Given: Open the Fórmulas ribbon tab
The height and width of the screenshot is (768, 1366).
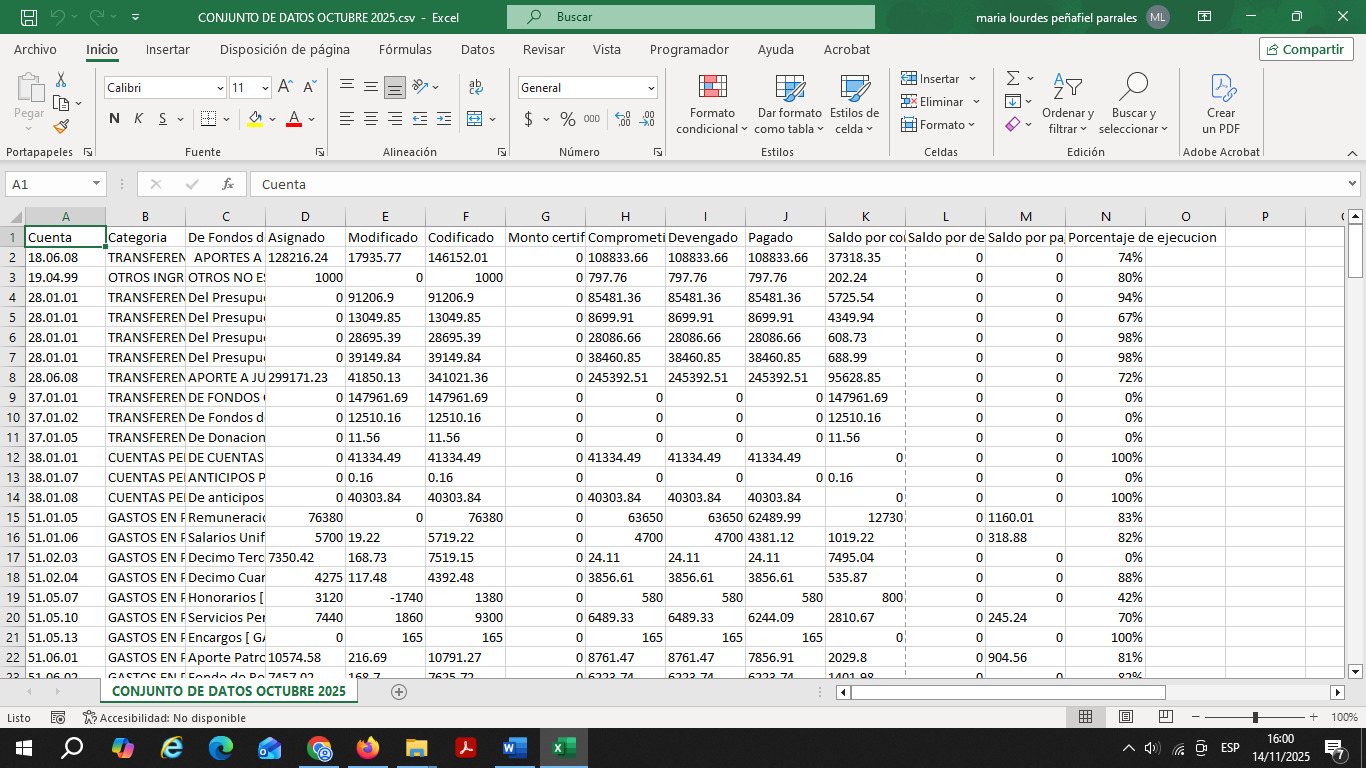Looking at the screenshot, I should [x=405, y=49].
